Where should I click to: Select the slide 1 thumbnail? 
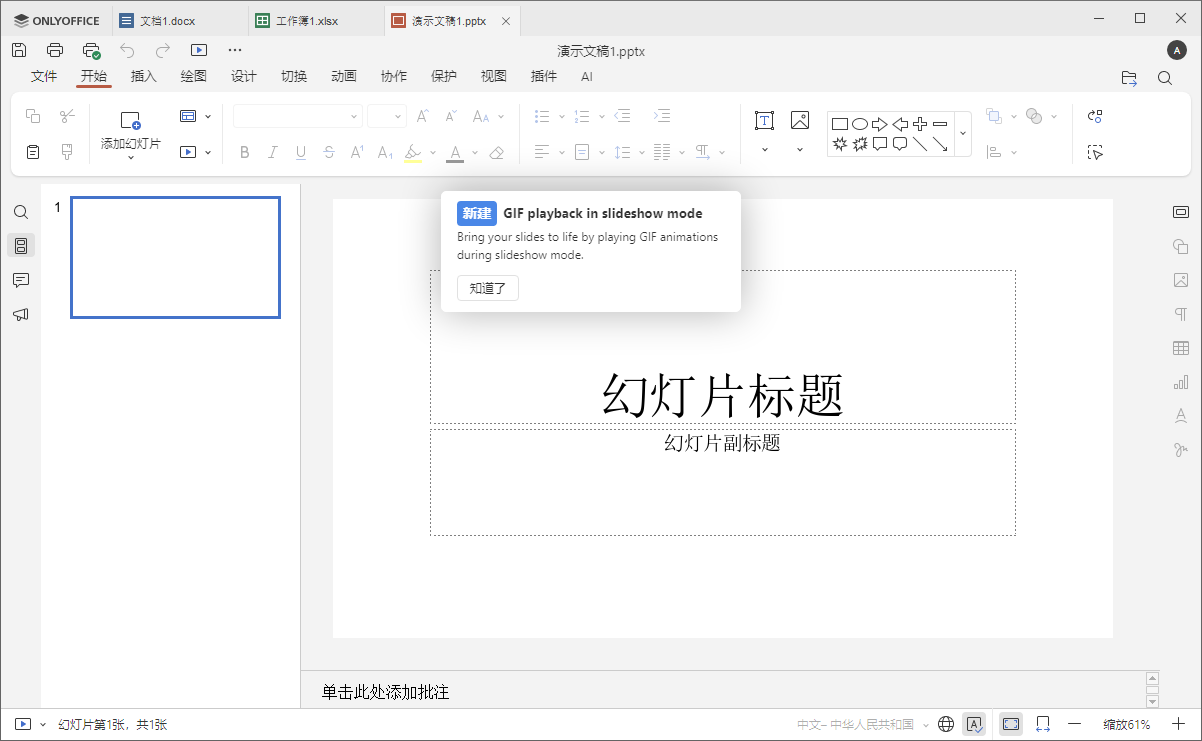click(175, 257)
